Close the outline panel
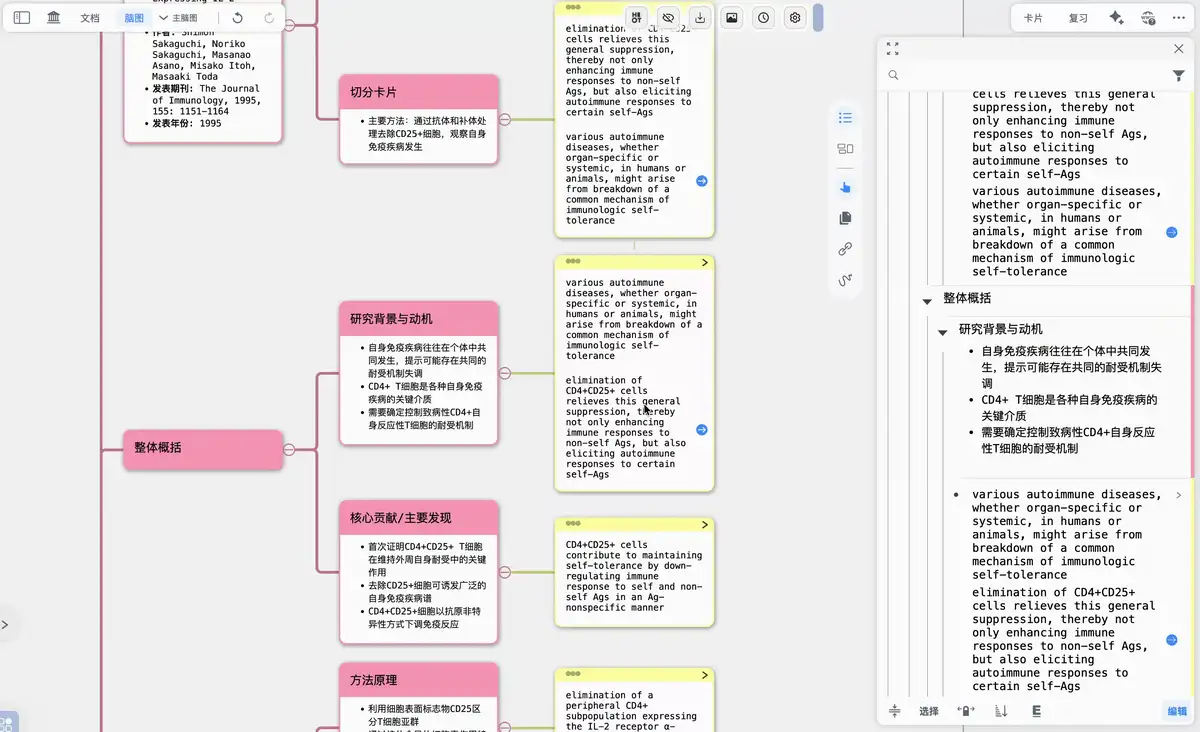1200x732 pixels. 1178,48
